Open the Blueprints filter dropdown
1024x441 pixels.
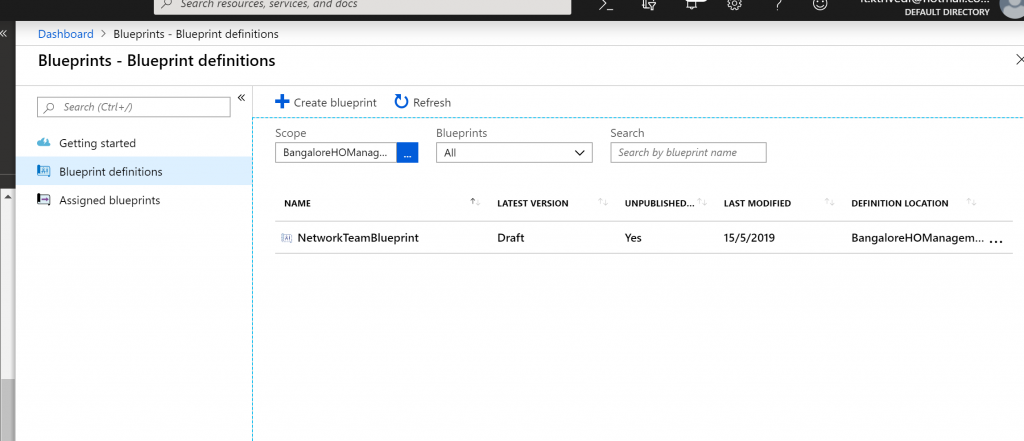[x=514, y=153]
